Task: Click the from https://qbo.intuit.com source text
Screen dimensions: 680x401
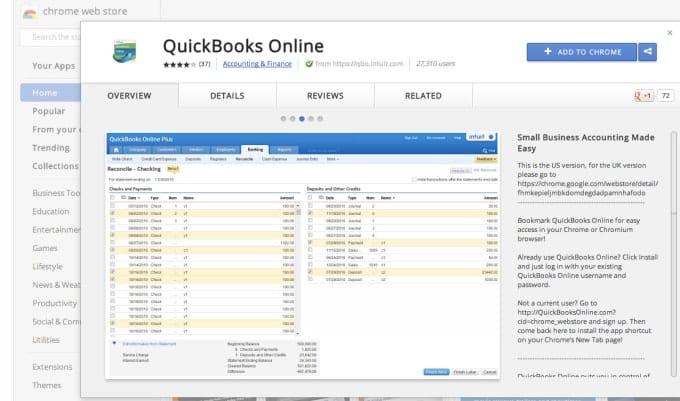Action: (x=359, y=64)
